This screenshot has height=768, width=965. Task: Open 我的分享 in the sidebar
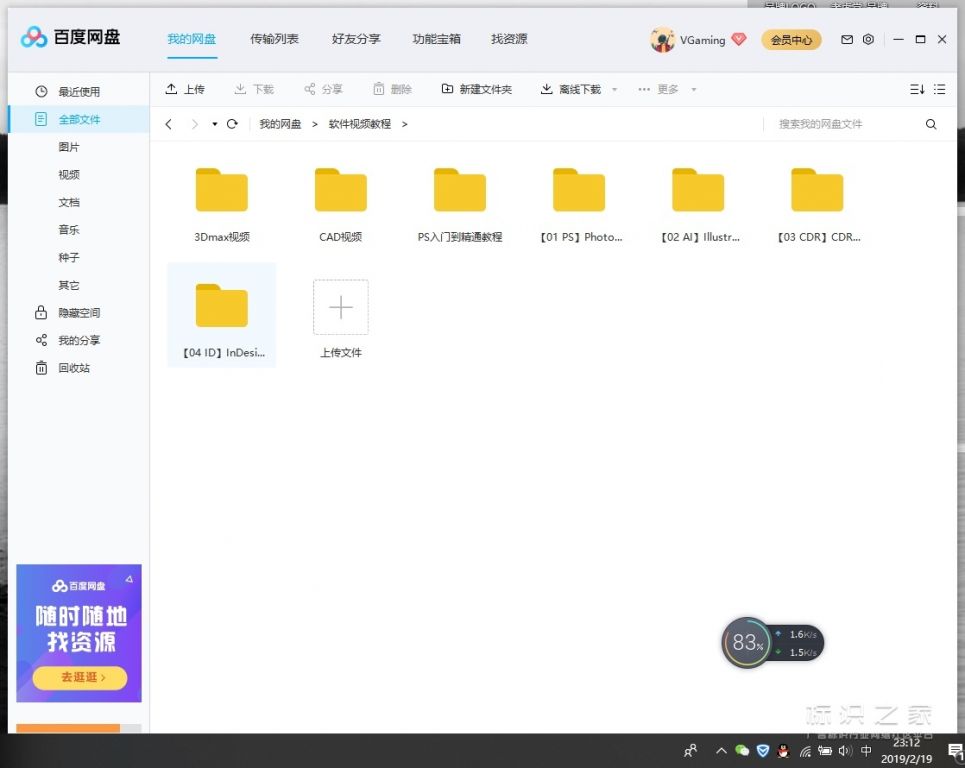(x=79, y=340)
